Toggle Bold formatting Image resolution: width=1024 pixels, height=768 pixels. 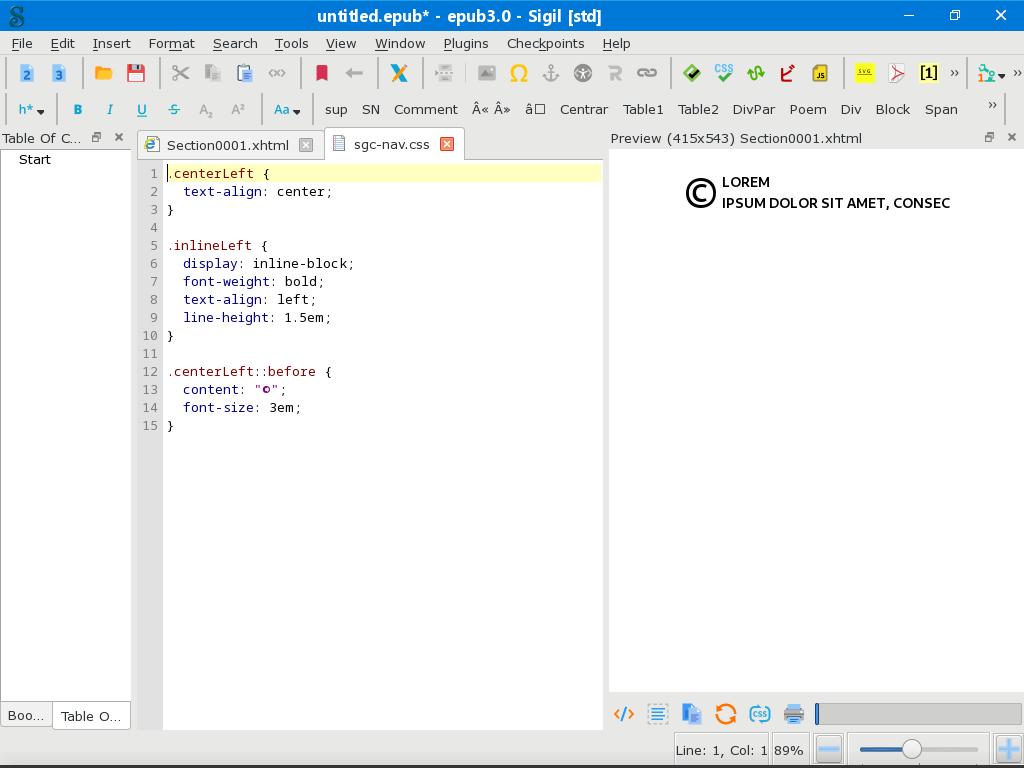coord(78,109)
